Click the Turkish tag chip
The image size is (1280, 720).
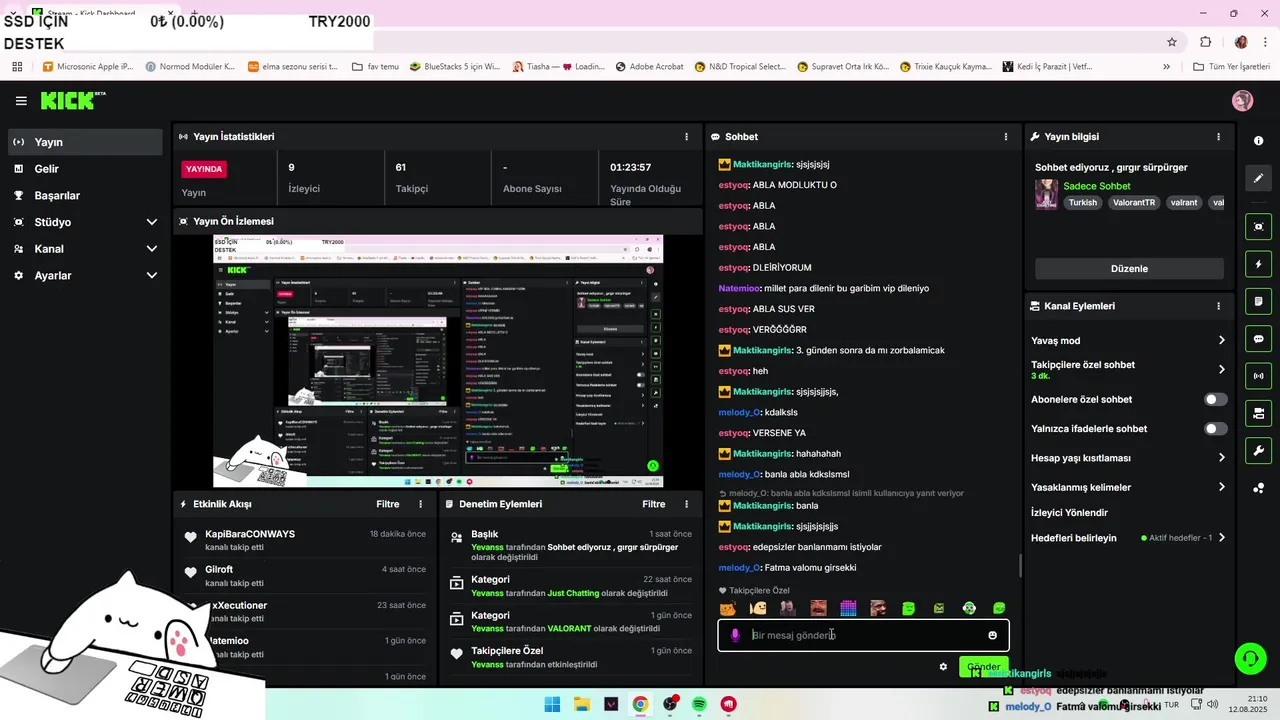(x=1082, y=202)
